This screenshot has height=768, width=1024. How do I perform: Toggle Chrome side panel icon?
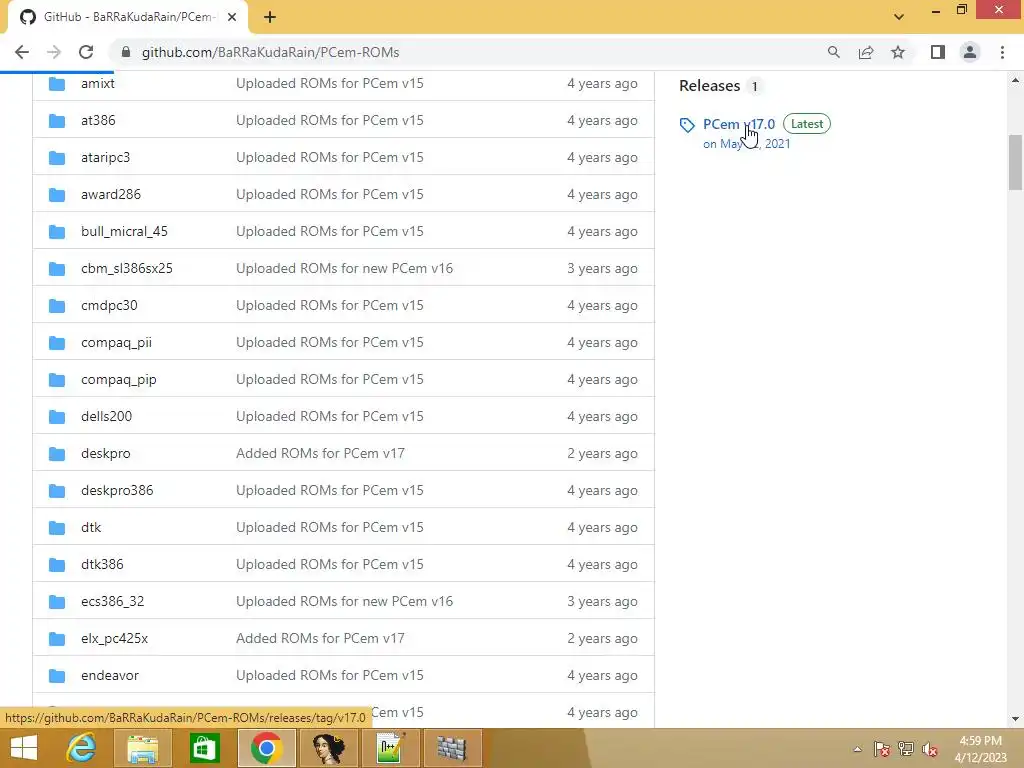(938, 52)
